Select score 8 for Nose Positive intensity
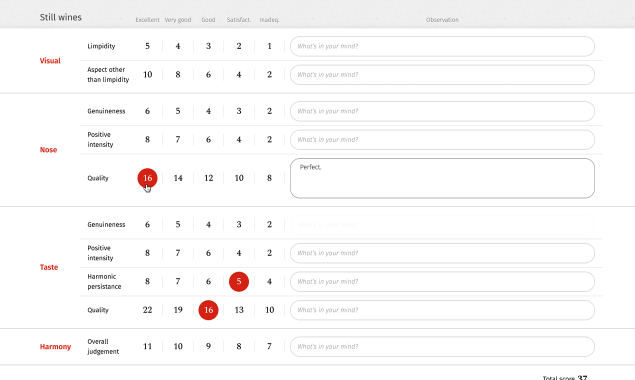Image resolution: width=635 pixels, height=380 pixels. 147,139
